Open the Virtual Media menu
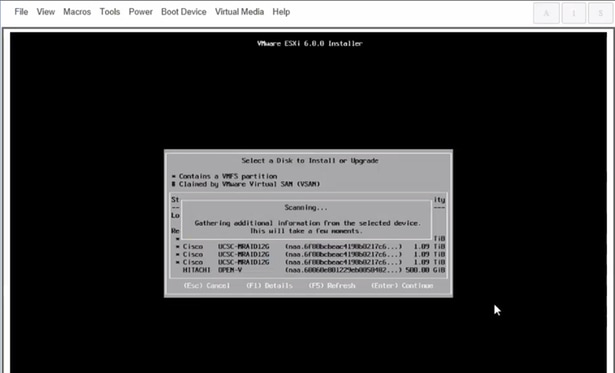Screen dimensions: 615x373 pos(239,12)
